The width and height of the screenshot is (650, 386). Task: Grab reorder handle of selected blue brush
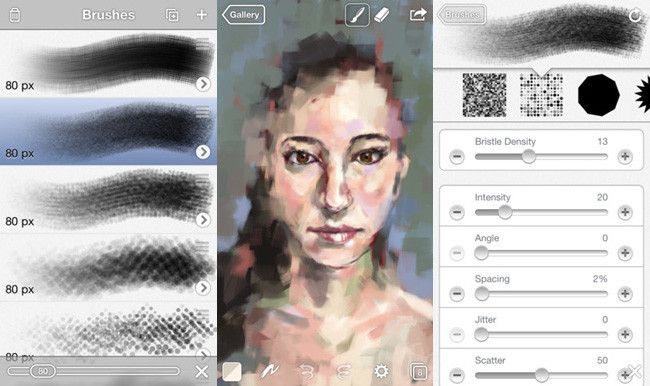pos(202,112)
